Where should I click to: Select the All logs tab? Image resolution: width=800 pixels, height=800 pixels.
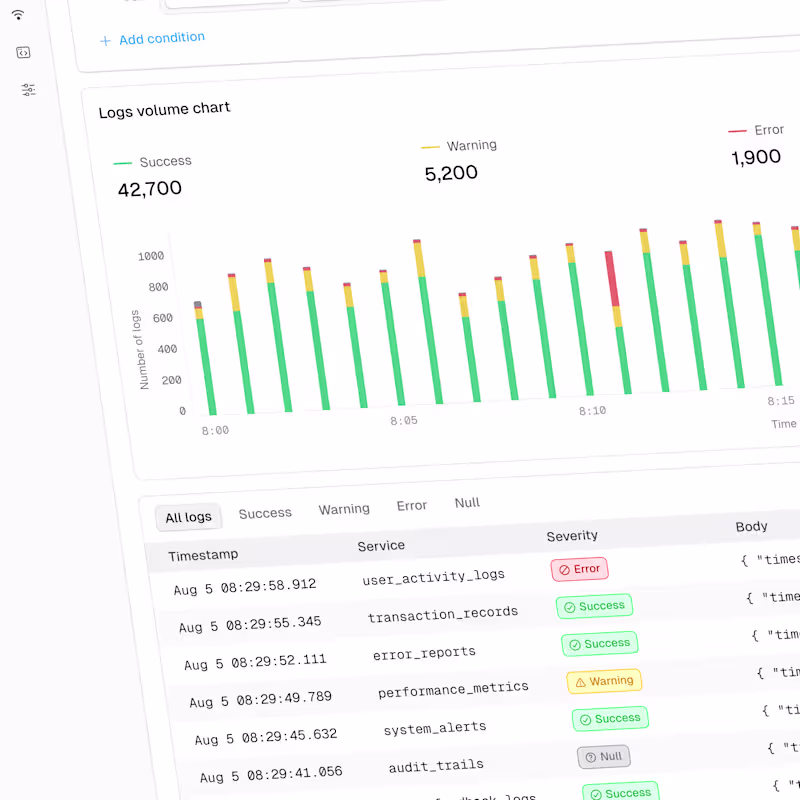coord(188,517)
